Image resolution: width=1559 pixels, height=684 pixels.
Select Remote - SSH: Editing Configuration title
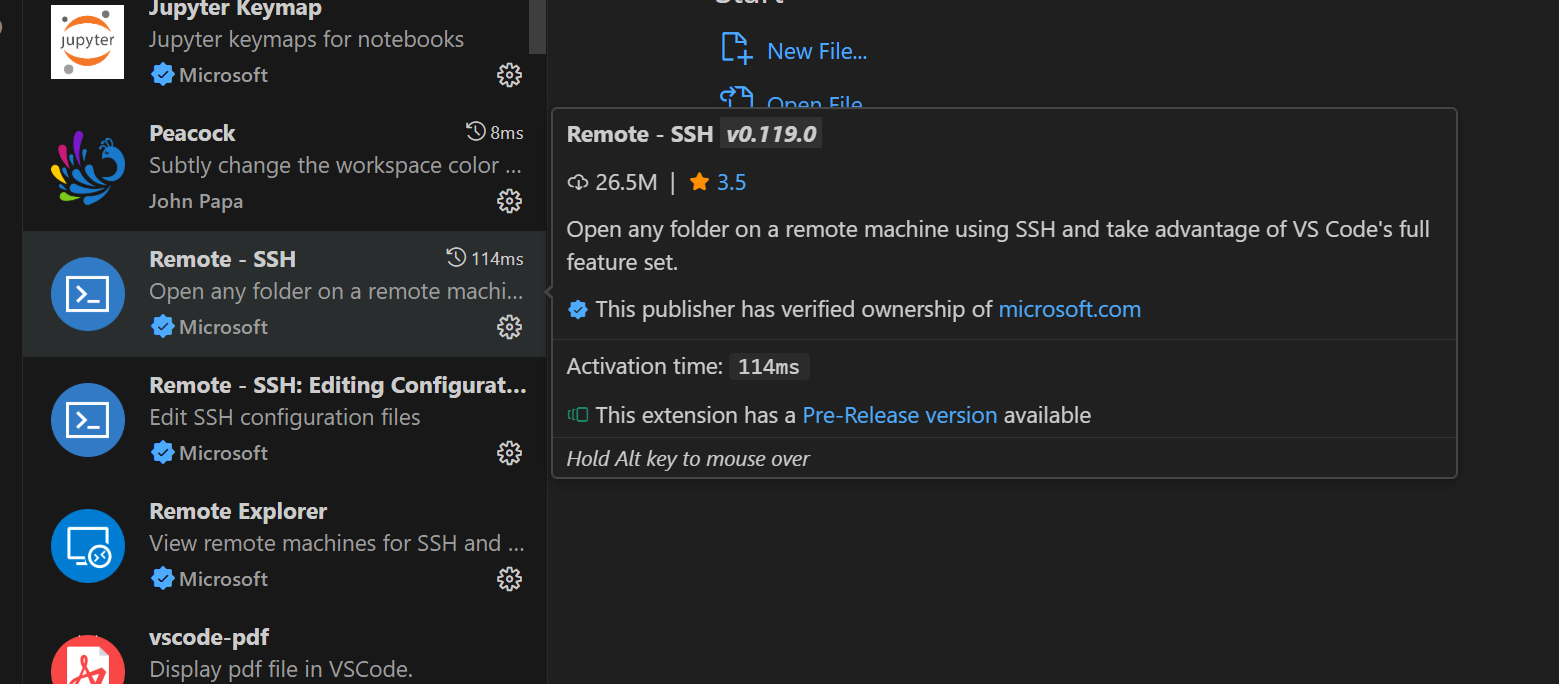[338, 385]
